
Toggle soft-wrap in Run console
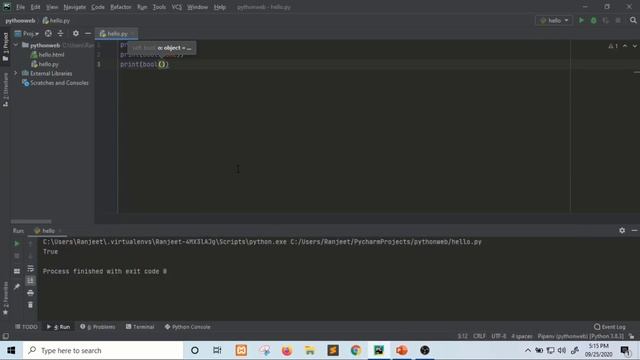click(31, 269)
